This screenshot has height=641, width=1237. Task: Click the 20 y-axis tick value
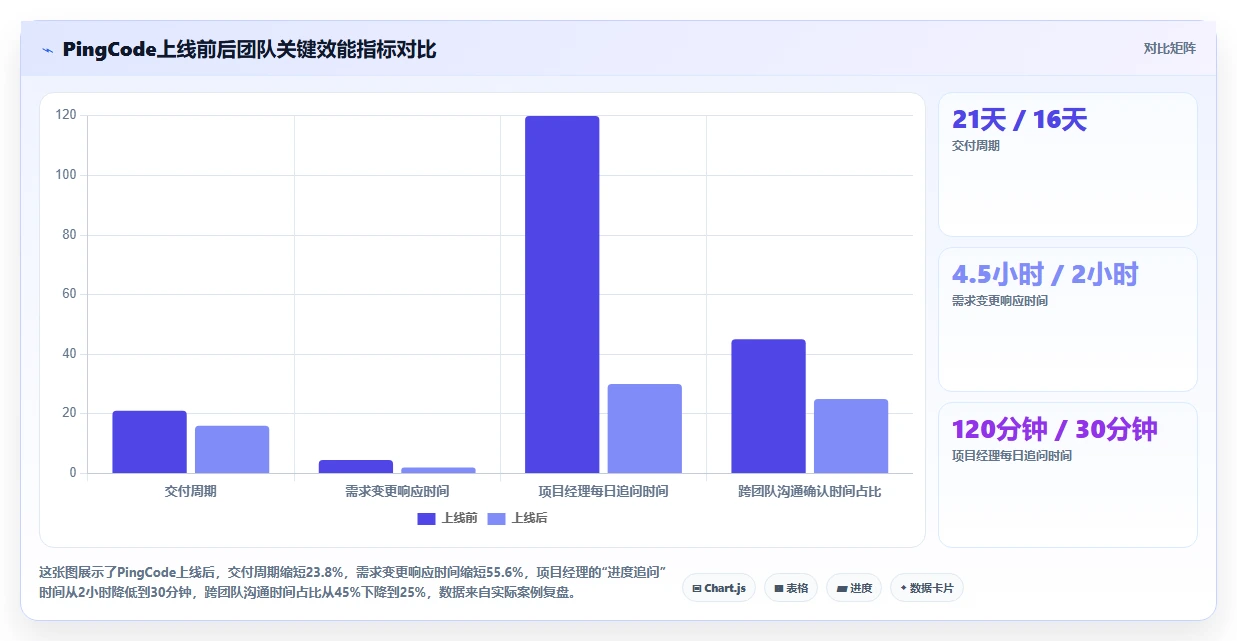click(69, 413)
